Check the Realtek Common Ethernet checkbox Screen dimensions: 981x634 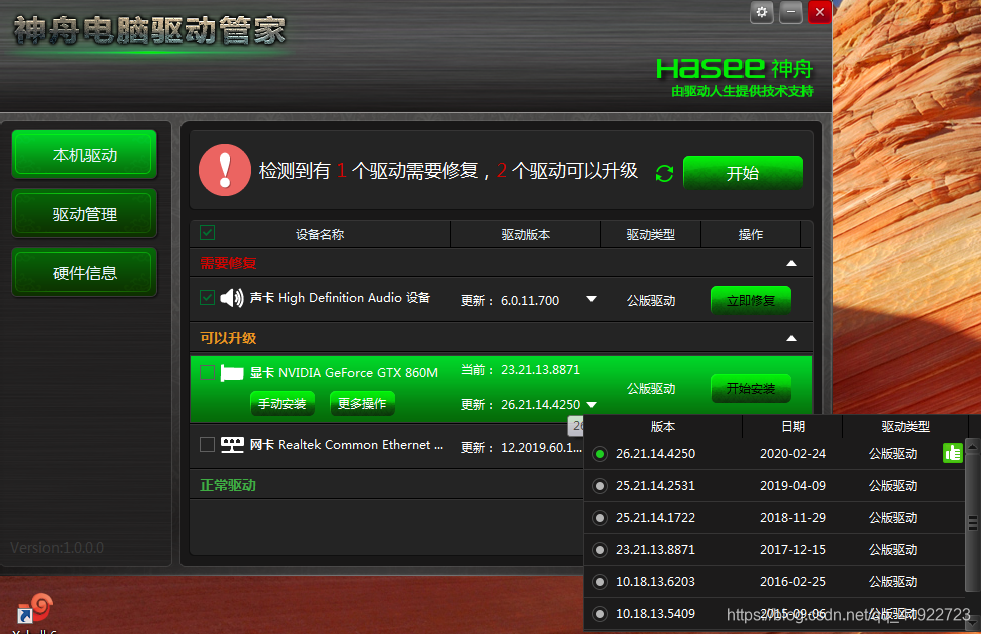(x=208, y=444)
